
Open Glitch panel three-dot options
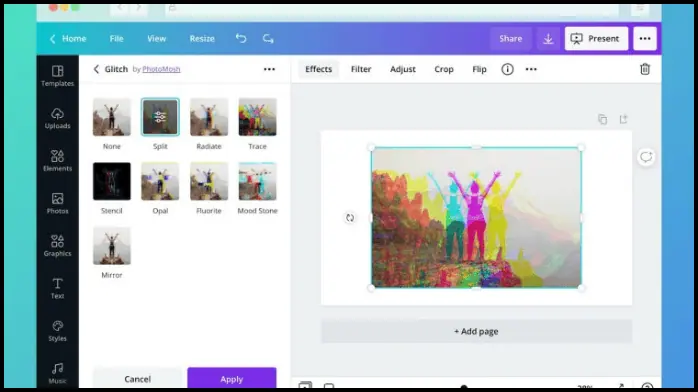click(x=269, y=69)
